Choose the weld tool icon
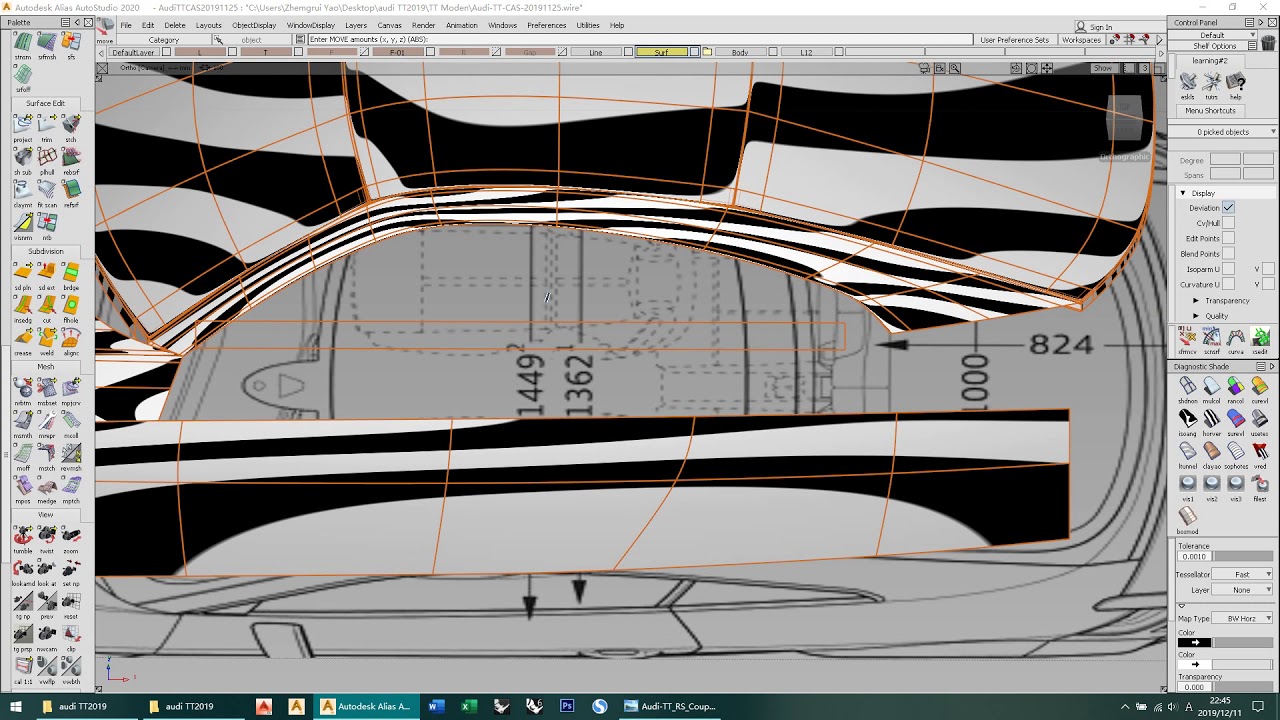The width and height of the screenshot is (1280, 720). click(47, 337)
